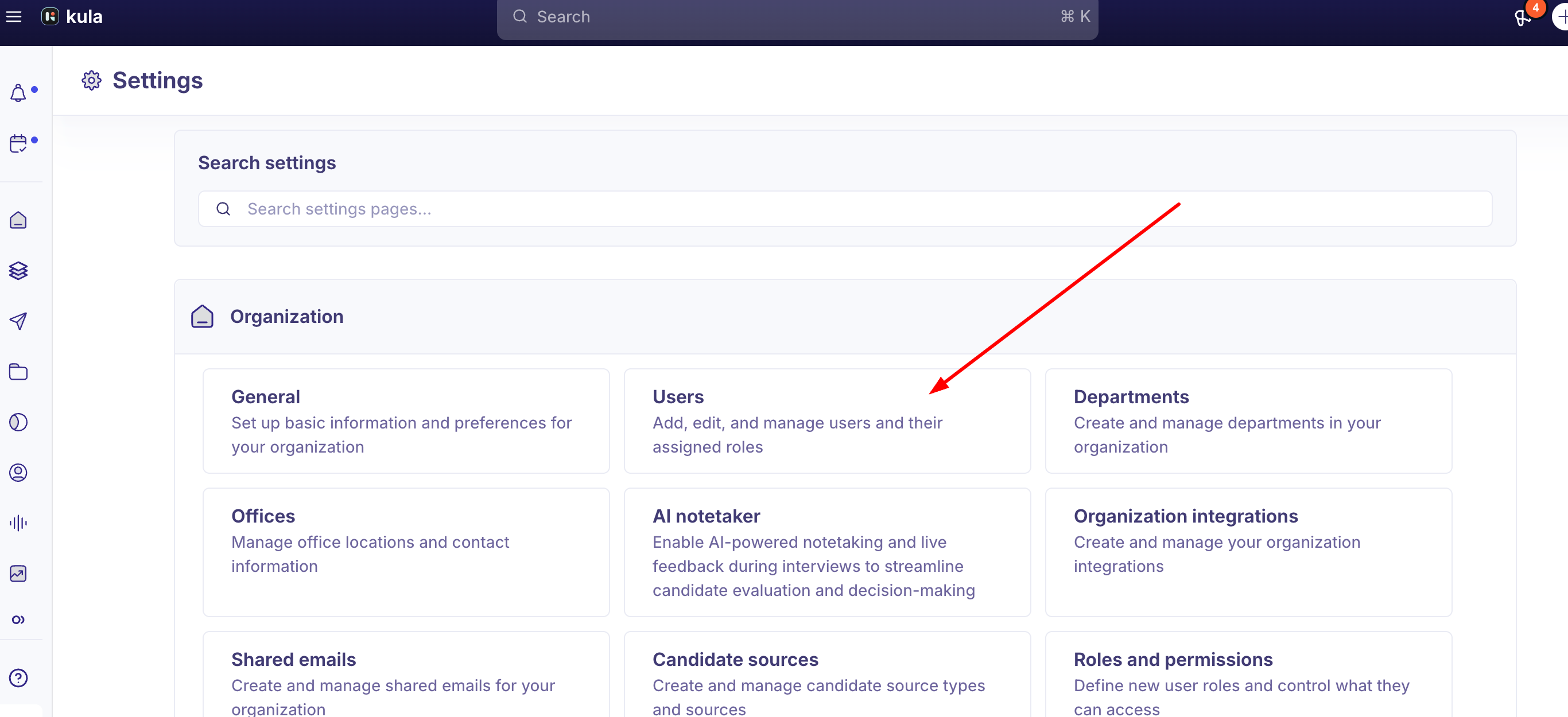
Task: Open the Offices settings card
Action: 406,552
